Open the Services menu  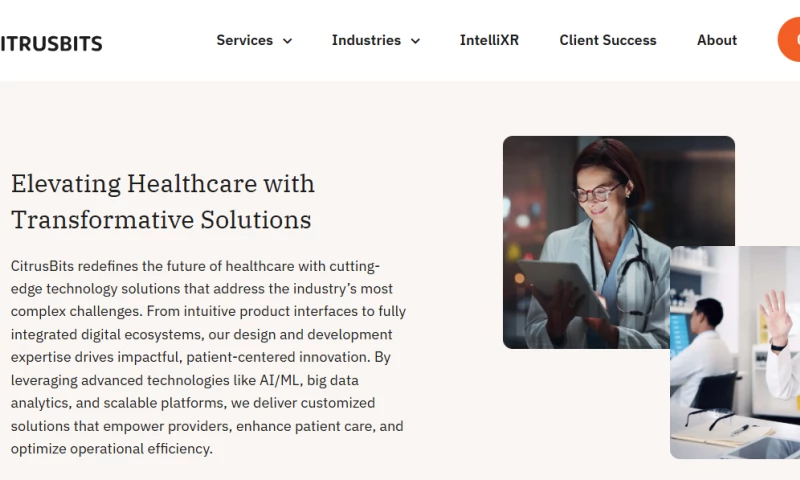(x=245, y=40)
